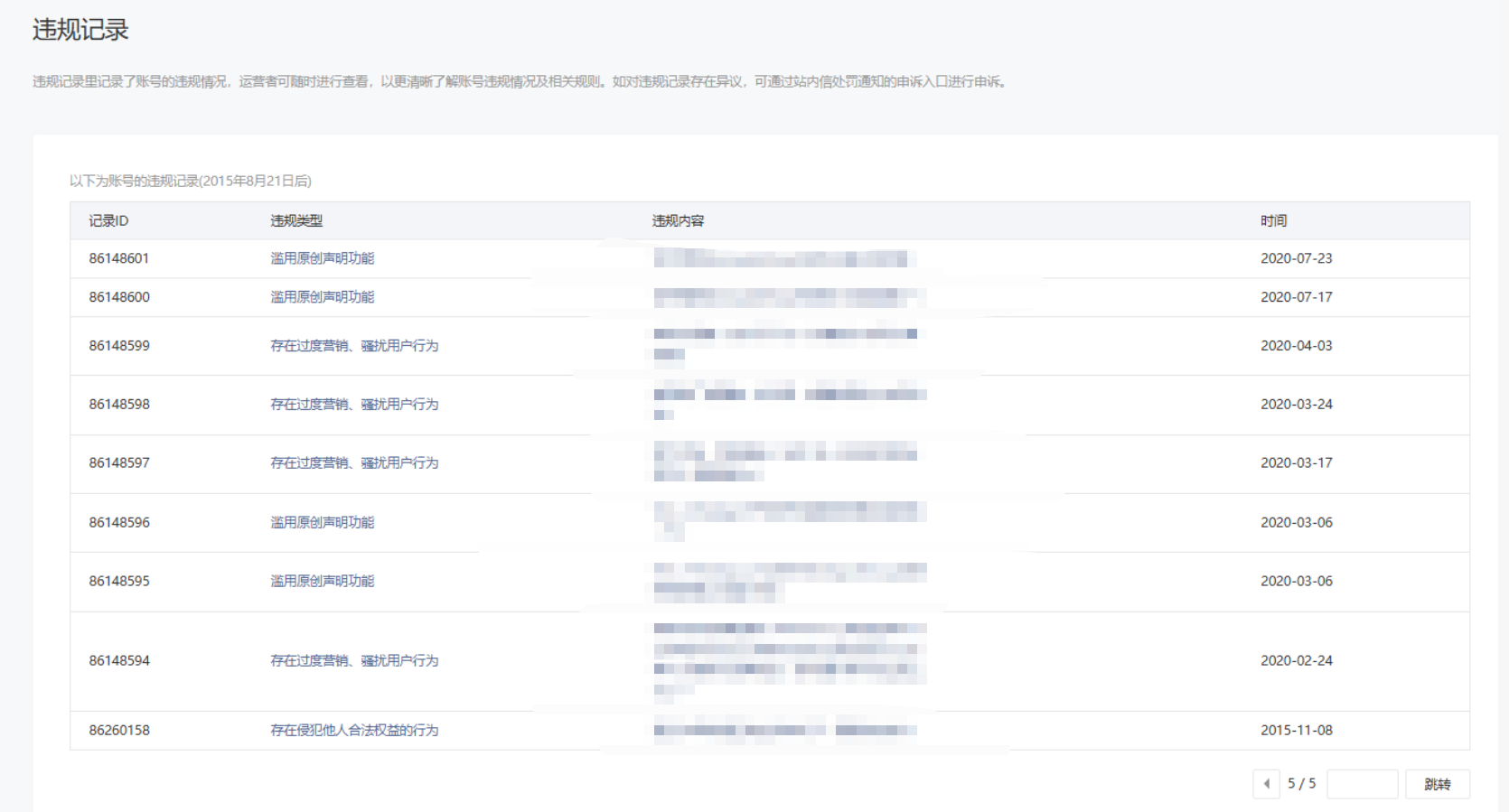Open violation type link for record 86148601
The width and height of the screenshot is (1509, 812).
(322, 258)
